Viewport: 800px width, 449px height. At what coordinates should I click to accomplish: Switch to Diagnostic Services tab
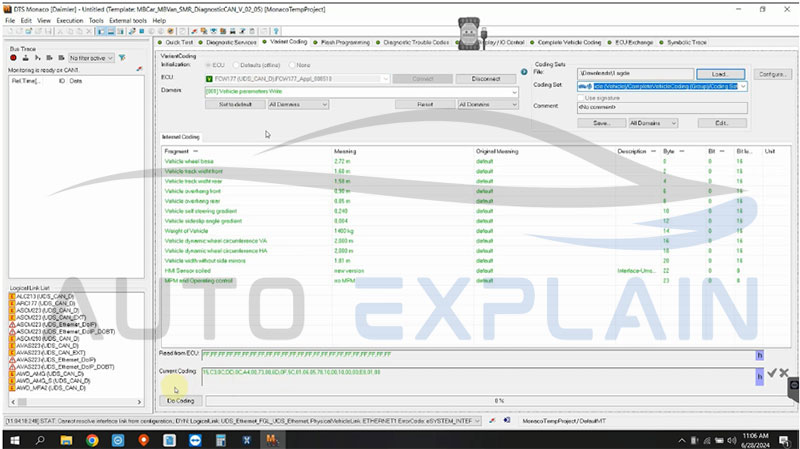[x=228, y=42]
